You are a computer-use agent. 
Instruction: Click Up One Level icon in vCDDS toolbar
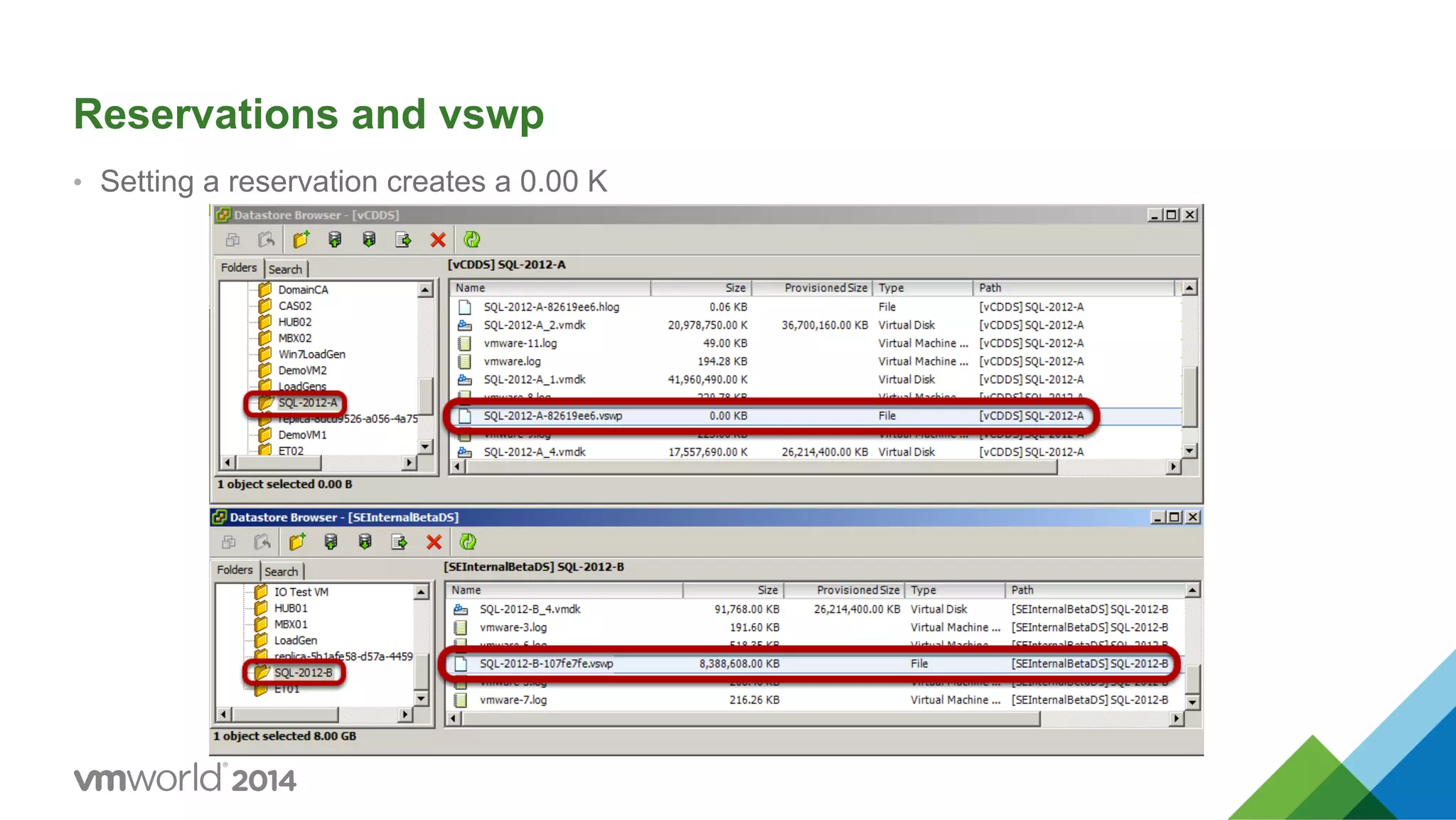click(x=267, y=240)
